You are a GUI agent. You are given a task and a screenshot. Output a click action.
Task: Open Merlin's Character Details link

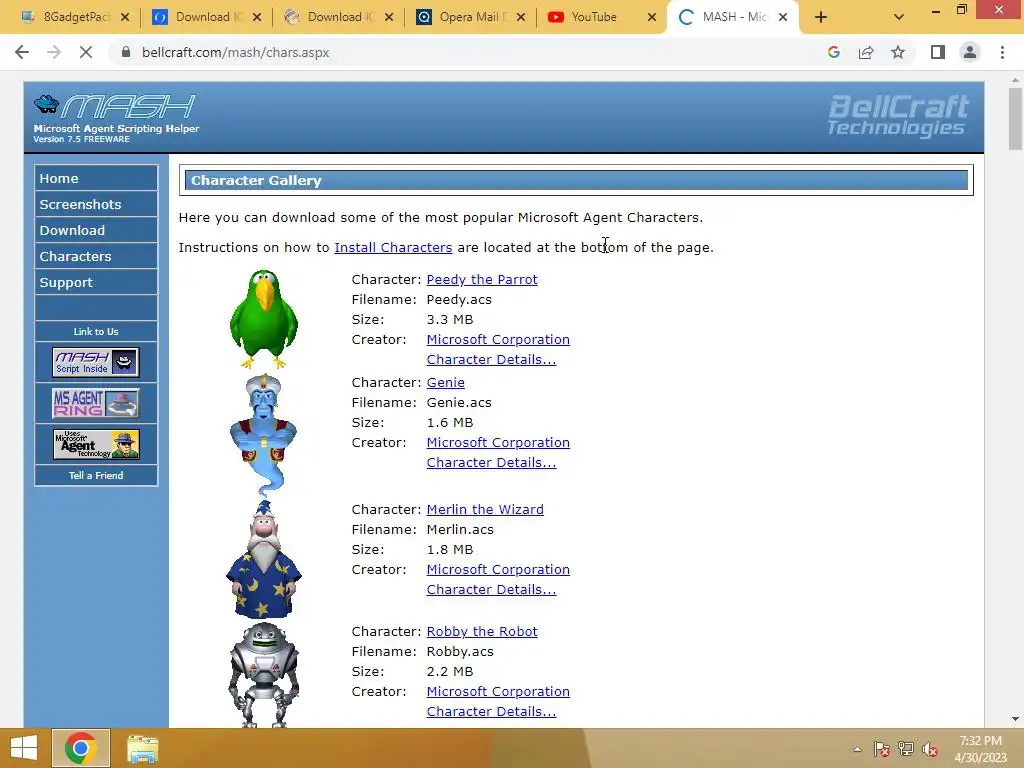pyautogui.click(x=491, y=590)
